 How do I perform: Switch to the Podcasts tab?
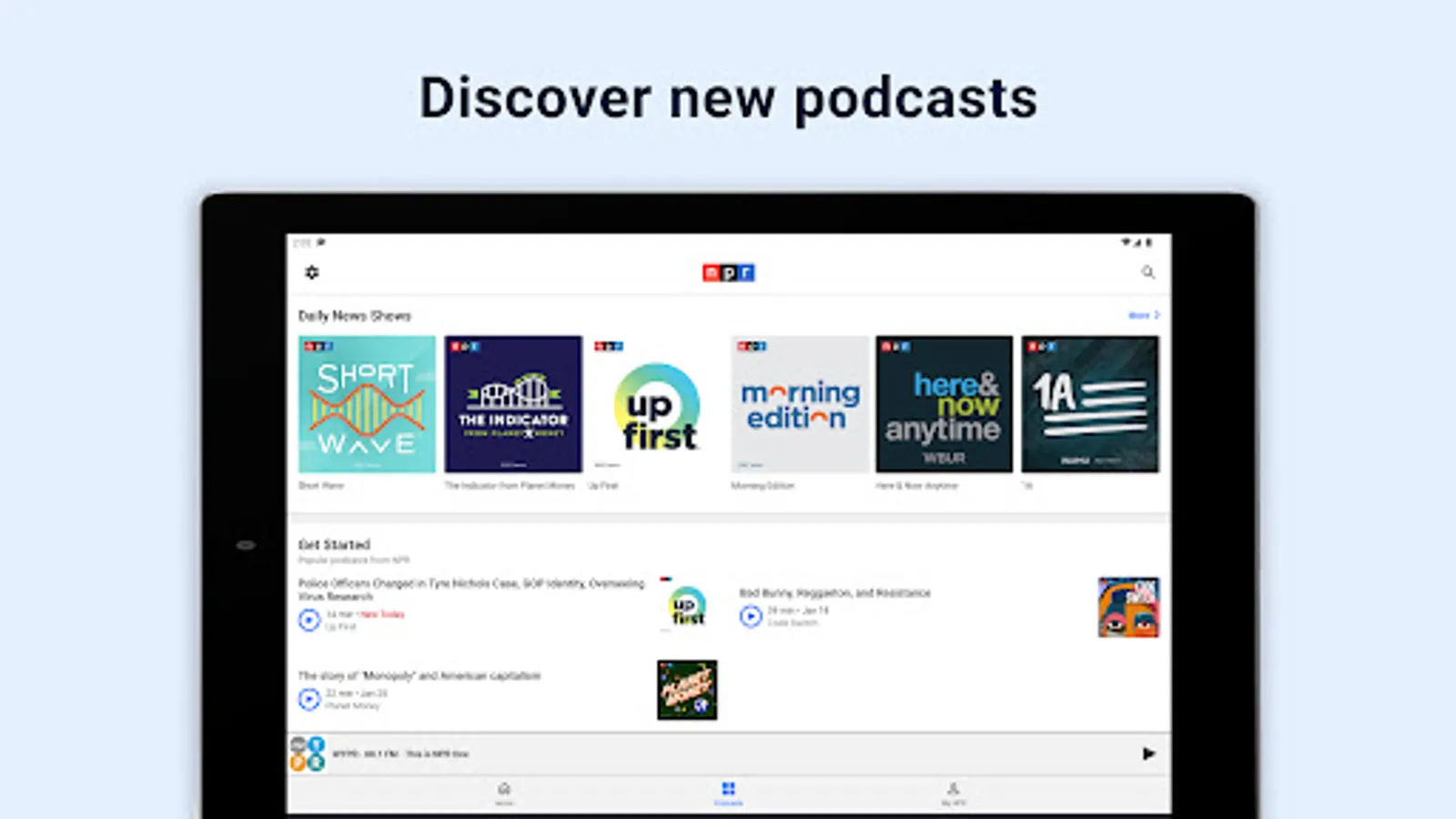[x=728, y=793]
